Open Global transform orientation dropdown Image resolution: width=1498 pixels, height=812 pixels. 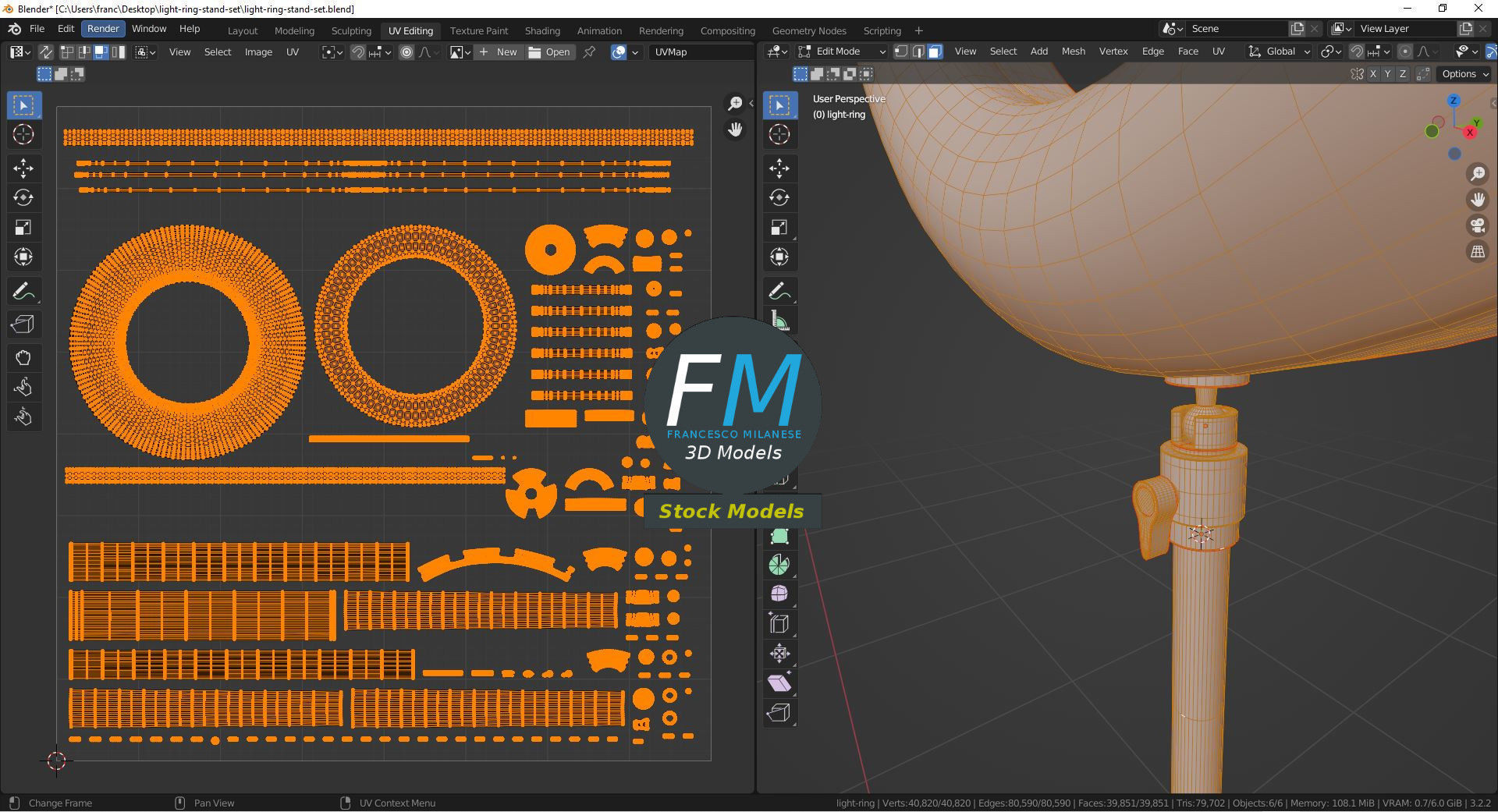click(1280, 51)
